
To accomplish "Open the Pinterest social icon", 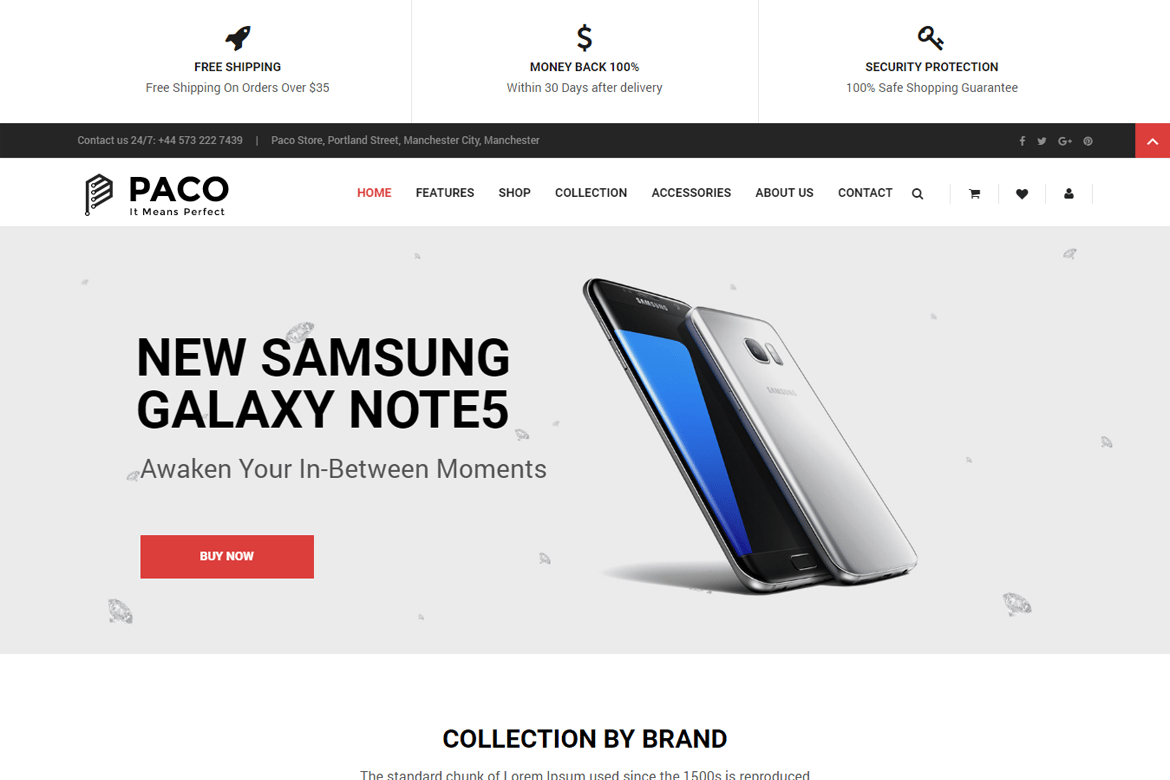I will 1088,141.
